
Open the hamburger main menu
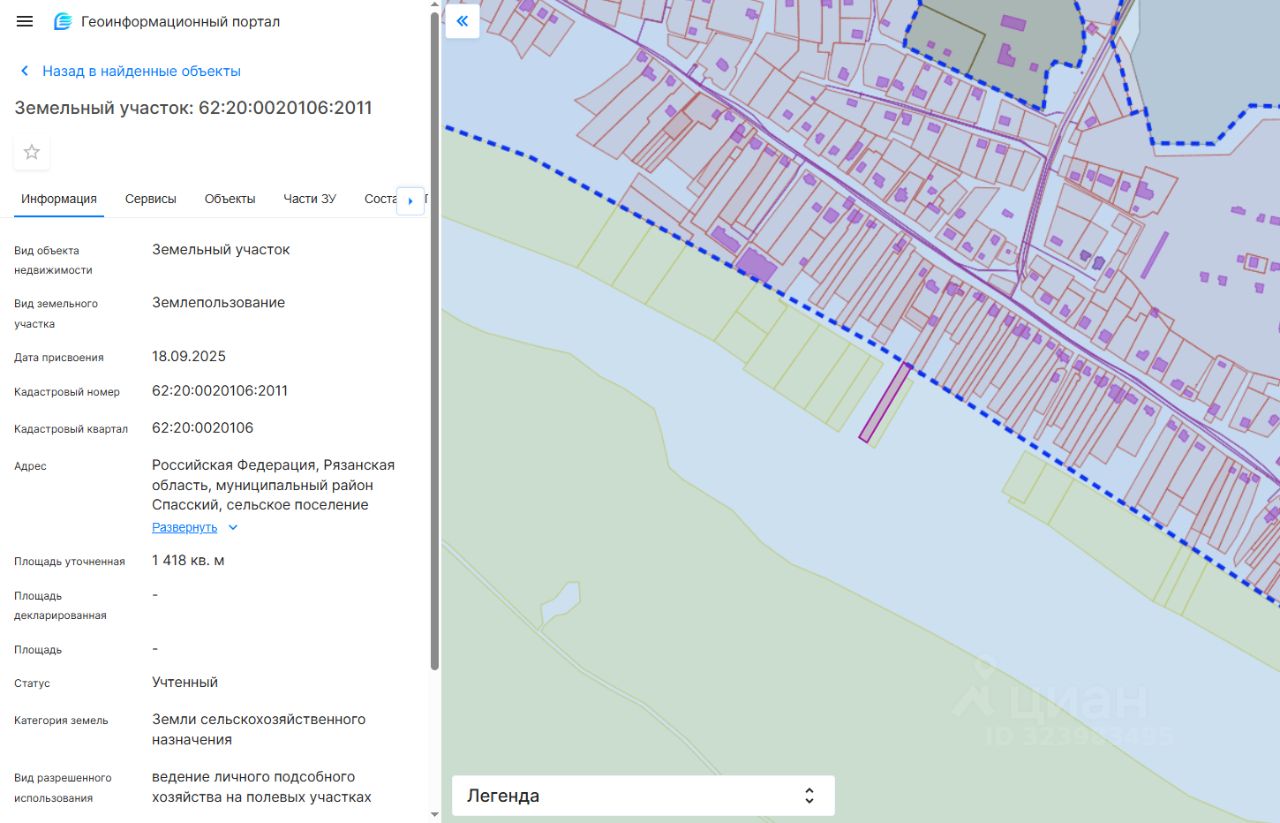(x=25, y=21)
